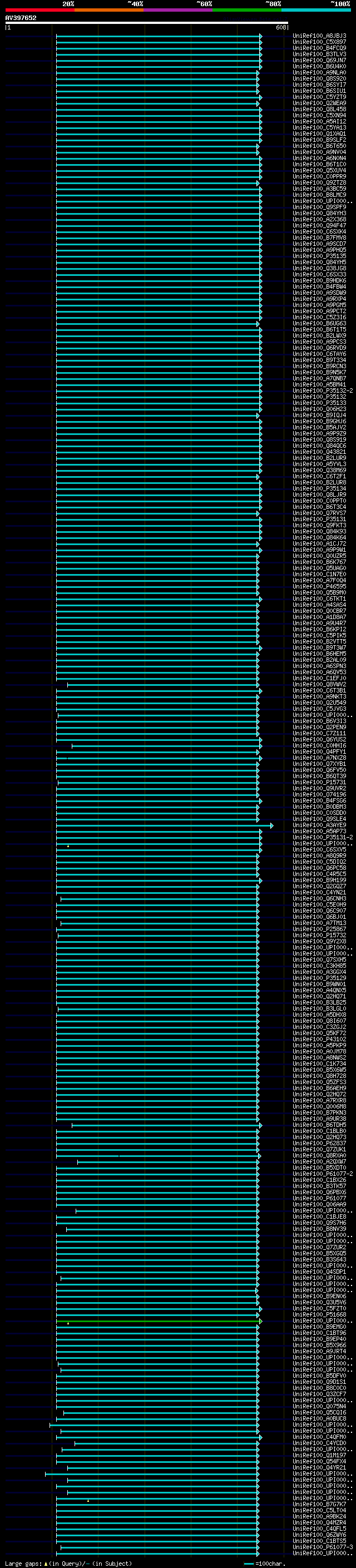Click the purple ~60% identity legend segment
Image resolution: width=356 pixels, height=1568 pixels.
pyautogui.click(x=179, y=10)
